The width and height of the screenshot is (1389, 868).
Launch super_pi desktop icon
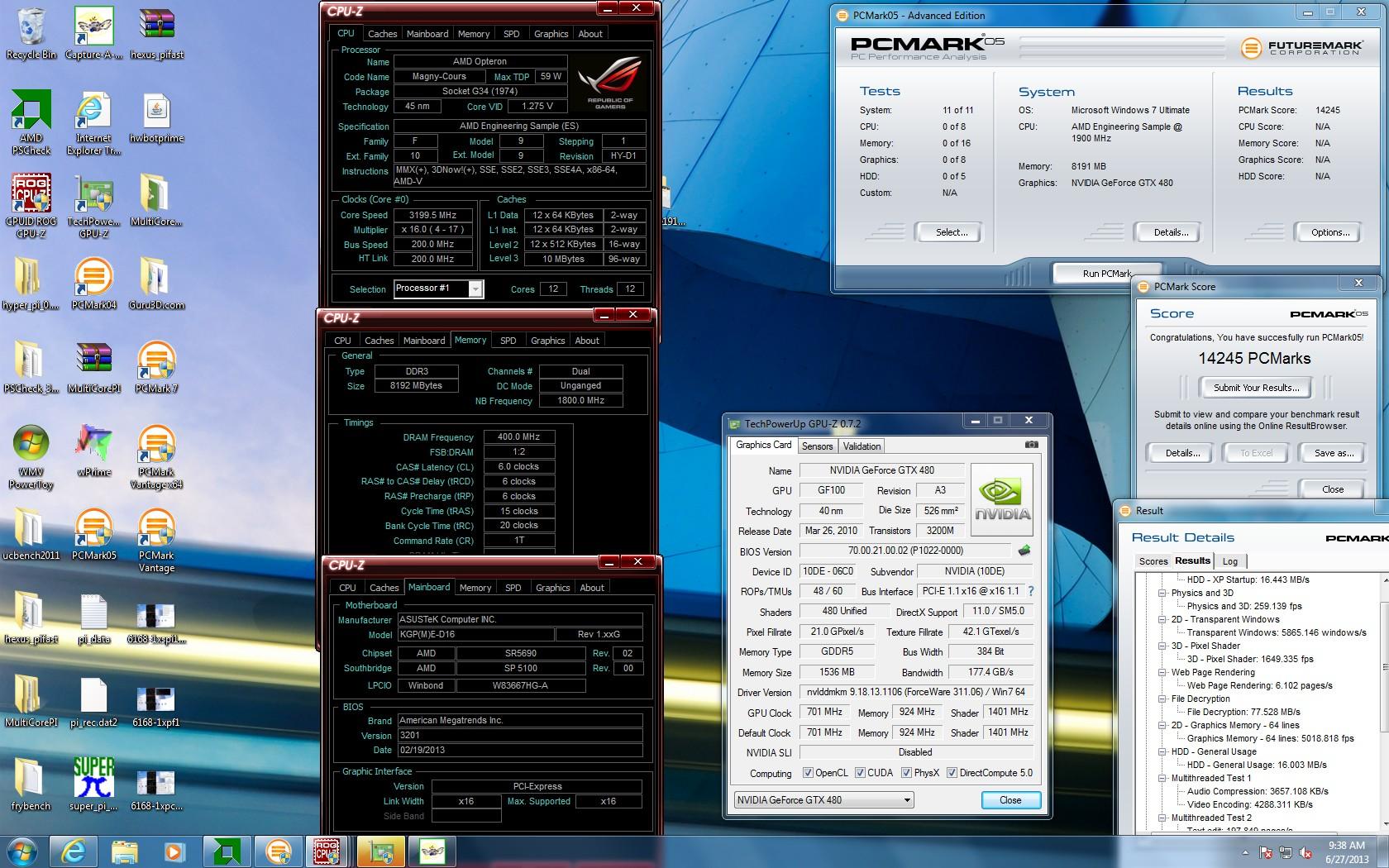point(93,785)
